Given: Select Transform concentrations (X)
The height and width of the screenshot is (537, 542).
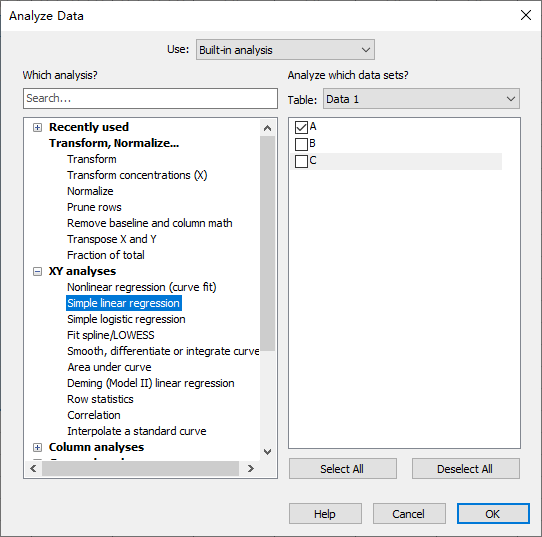Looking at the screenshot, I should [137, 175].
